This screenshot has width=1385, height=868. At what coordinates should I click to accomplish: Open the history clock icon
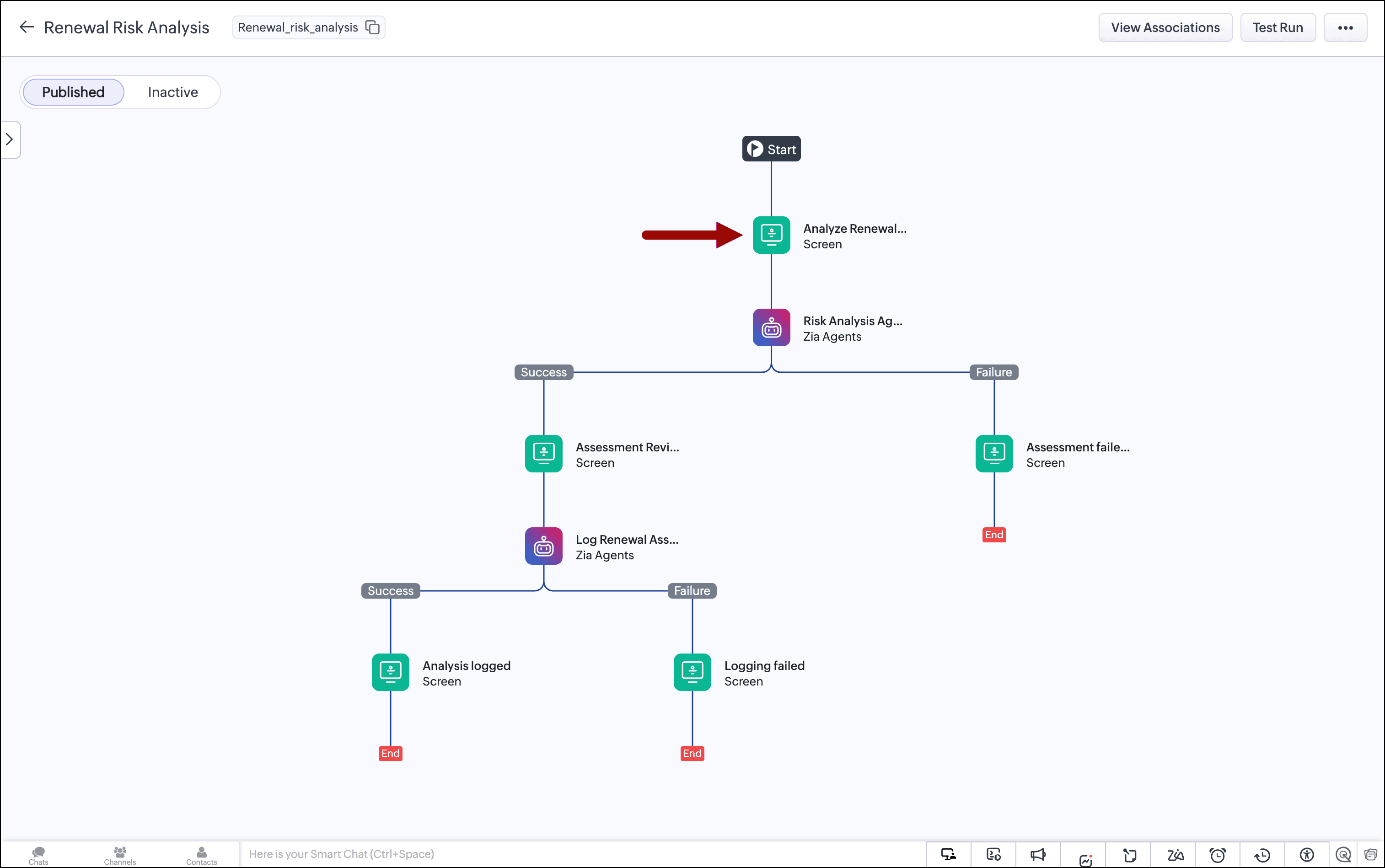(x=1262, y=855)
